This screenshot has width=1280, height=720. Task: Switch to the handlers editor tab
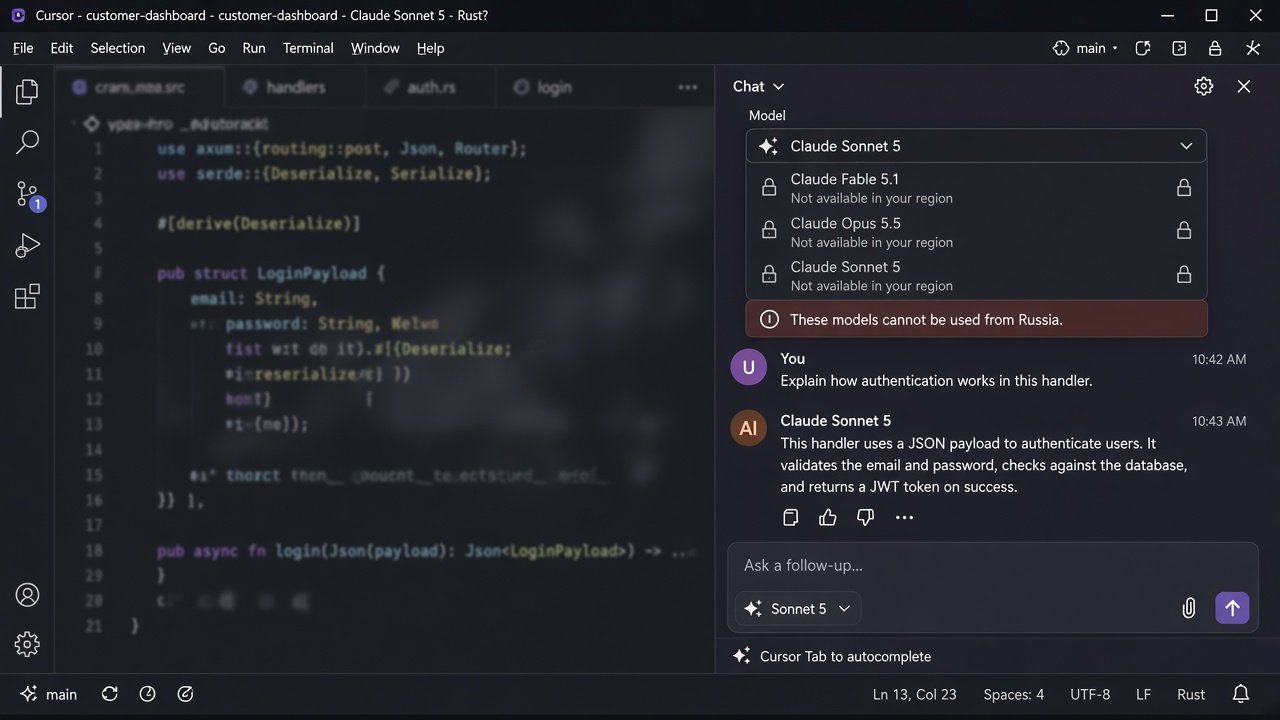pyautogui.click(x=295, y=88)
